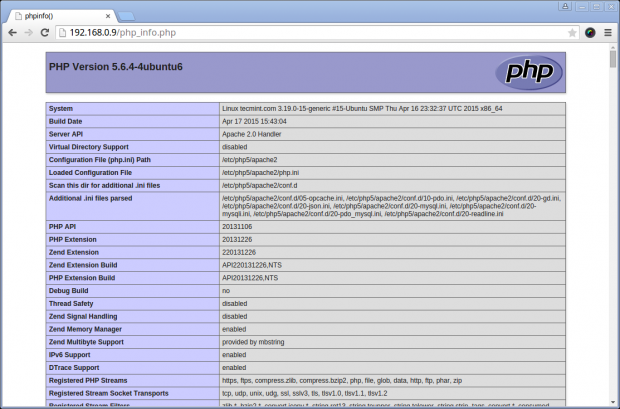Image resolution: width=620 pixels, height=409 pixels.
Task: Click the user profile button in title bar
Action: pyautogui.click(x=565, y=6)
